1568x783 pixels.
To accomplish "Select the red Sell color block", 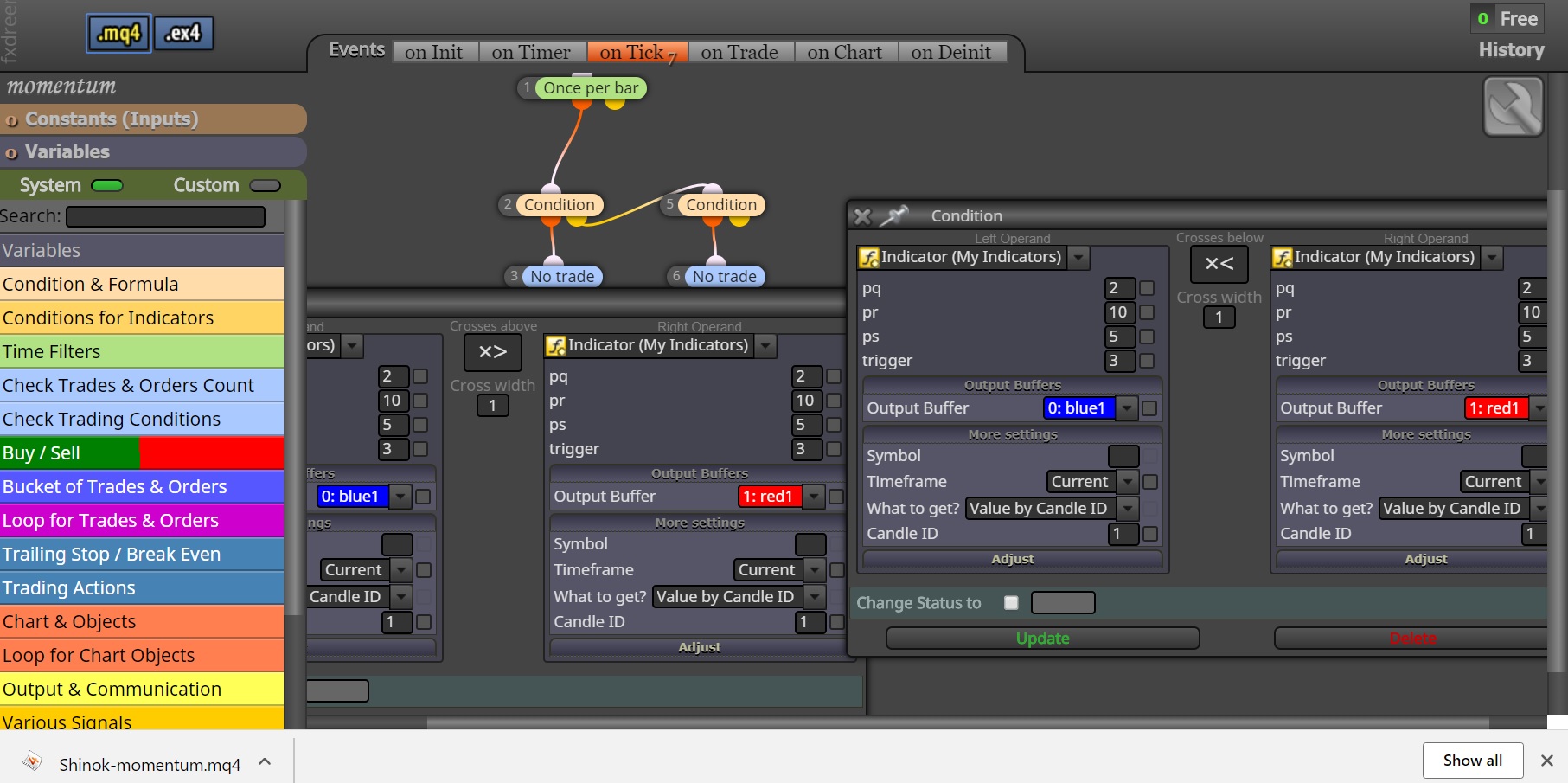I will (211, 453).
